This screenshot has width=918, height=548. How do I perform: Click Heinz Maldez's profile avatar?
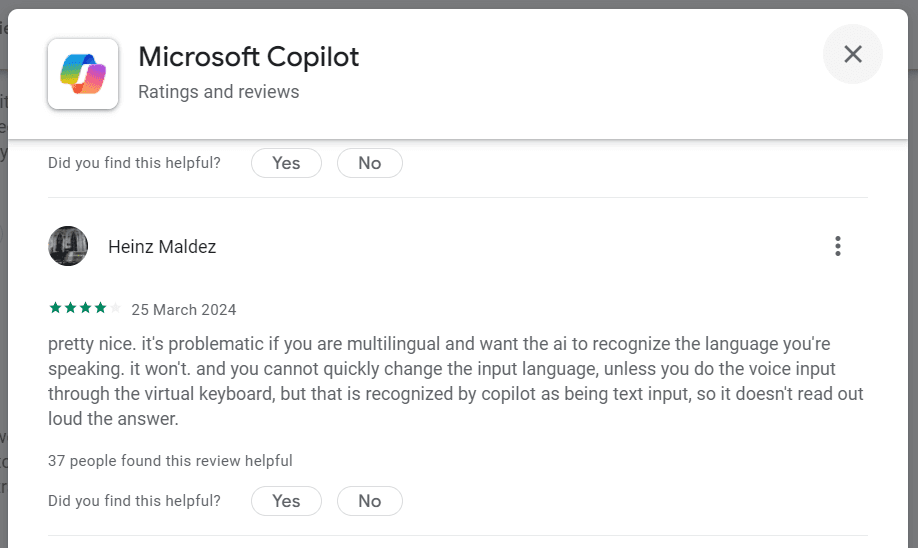[68, 246]
